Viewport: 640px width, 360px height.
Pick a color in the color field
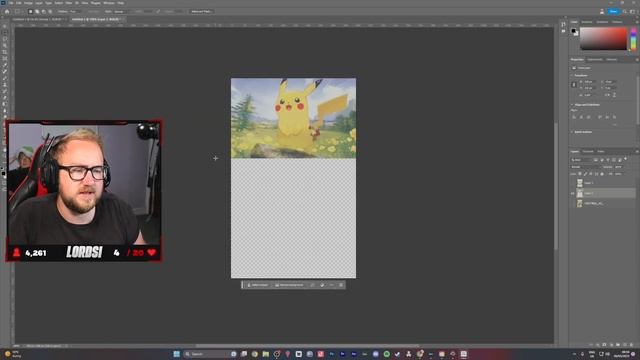pyautogui.click(x=603, y=39)
